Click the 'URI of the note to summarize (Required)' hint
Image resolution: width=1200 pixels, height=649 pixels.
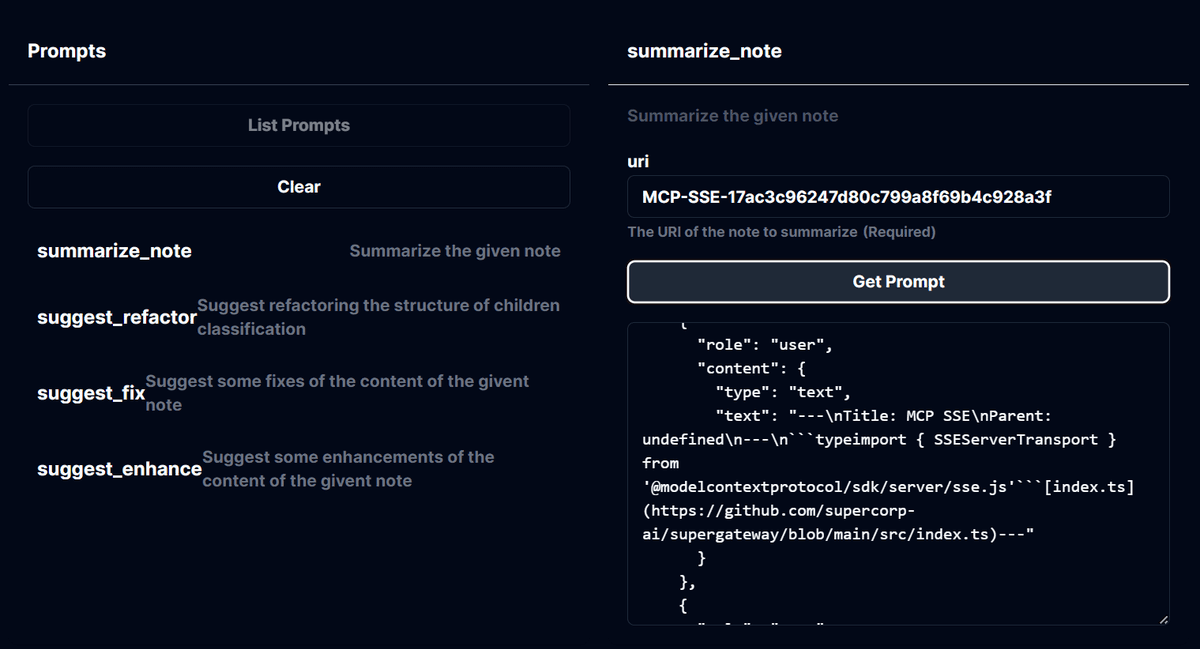coord(781,232)
